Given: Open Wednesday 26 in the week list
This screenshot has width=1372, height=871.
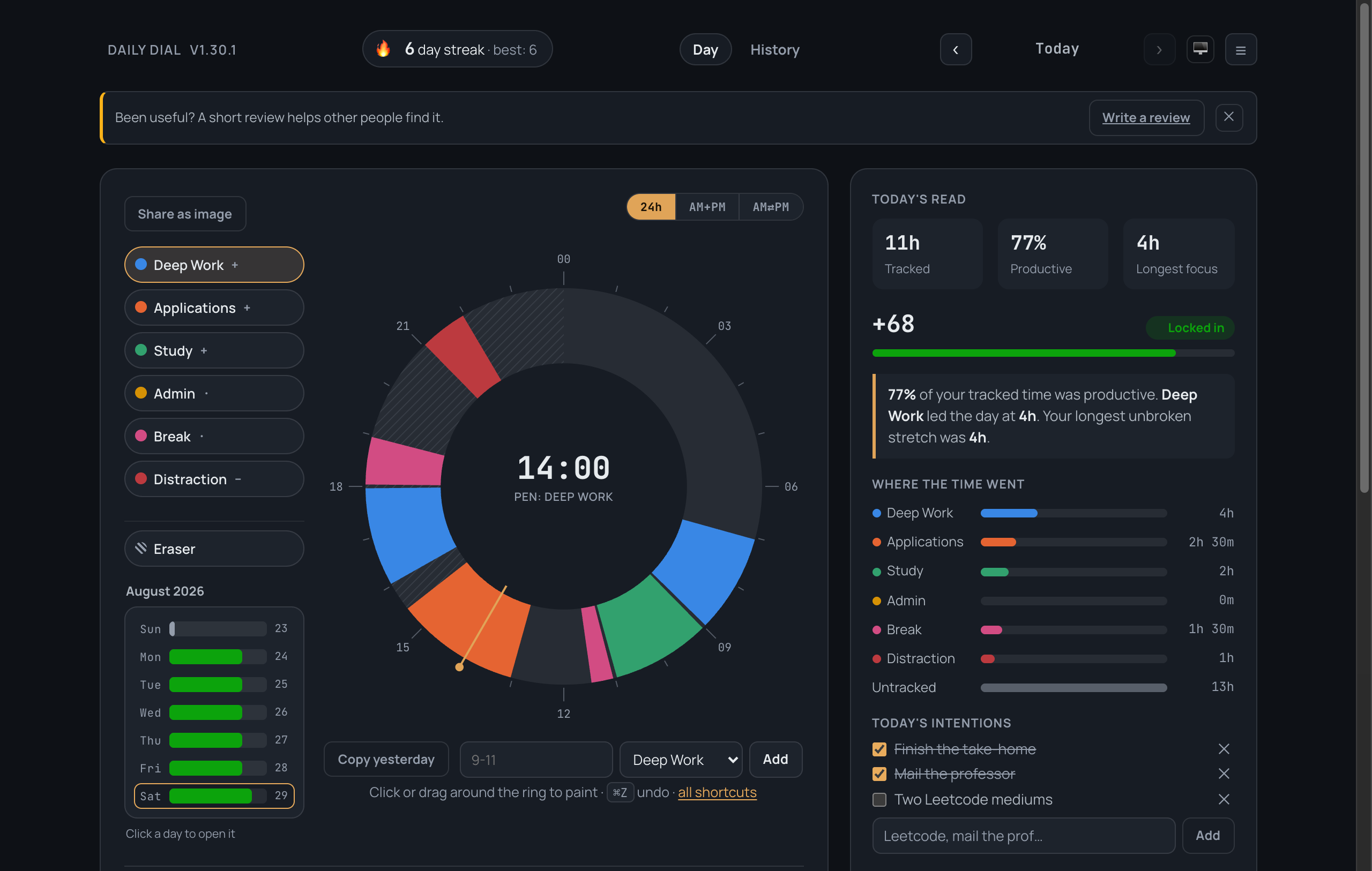Looking at the screenshot, I should pyautogui.click(x=214, y=712).
